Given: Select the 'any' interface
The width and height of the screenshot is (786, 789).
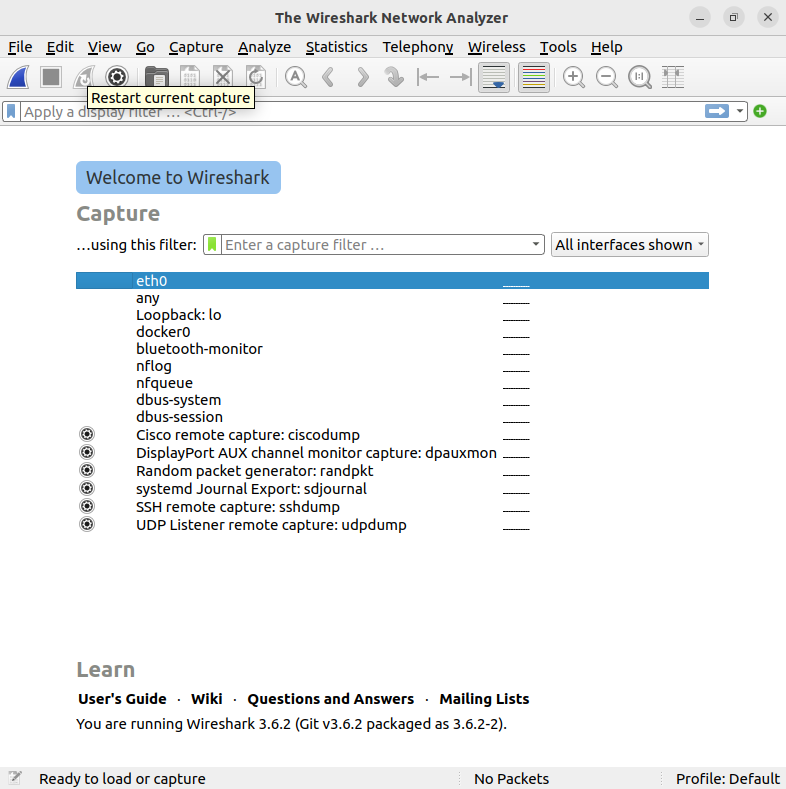Looking at the screenshot, I should (x=392, y=298).
